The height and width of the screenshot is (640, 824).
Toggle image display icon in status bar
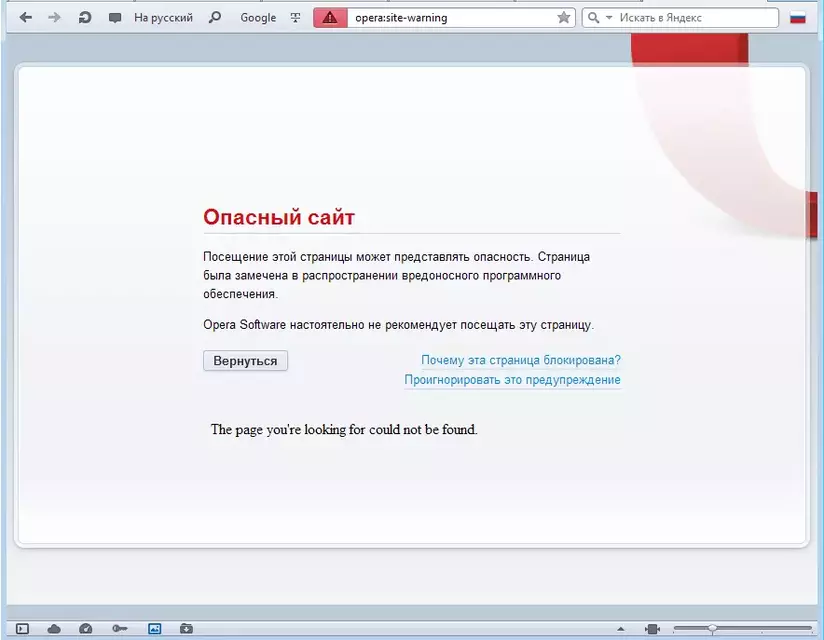(154, 628)
